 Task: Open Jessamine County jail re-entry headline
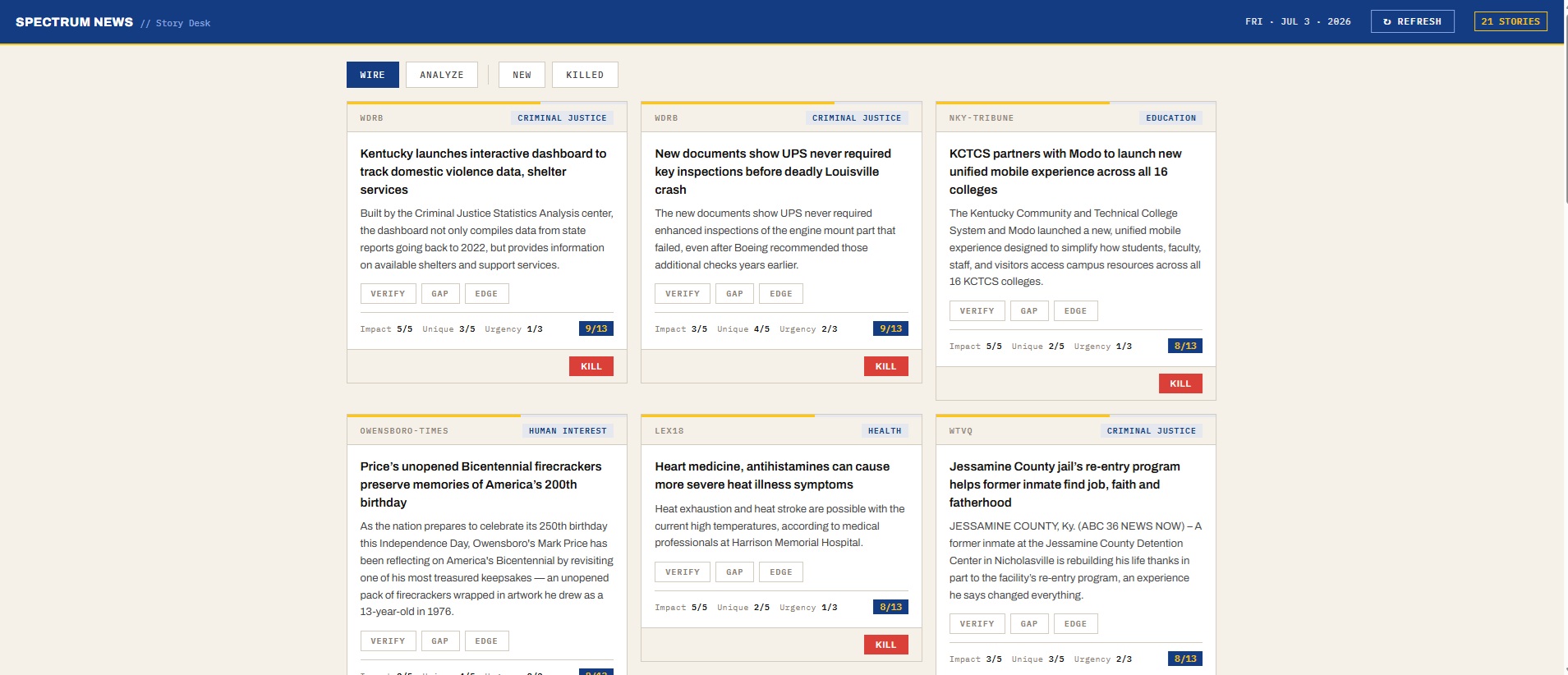coord(1075,484)
